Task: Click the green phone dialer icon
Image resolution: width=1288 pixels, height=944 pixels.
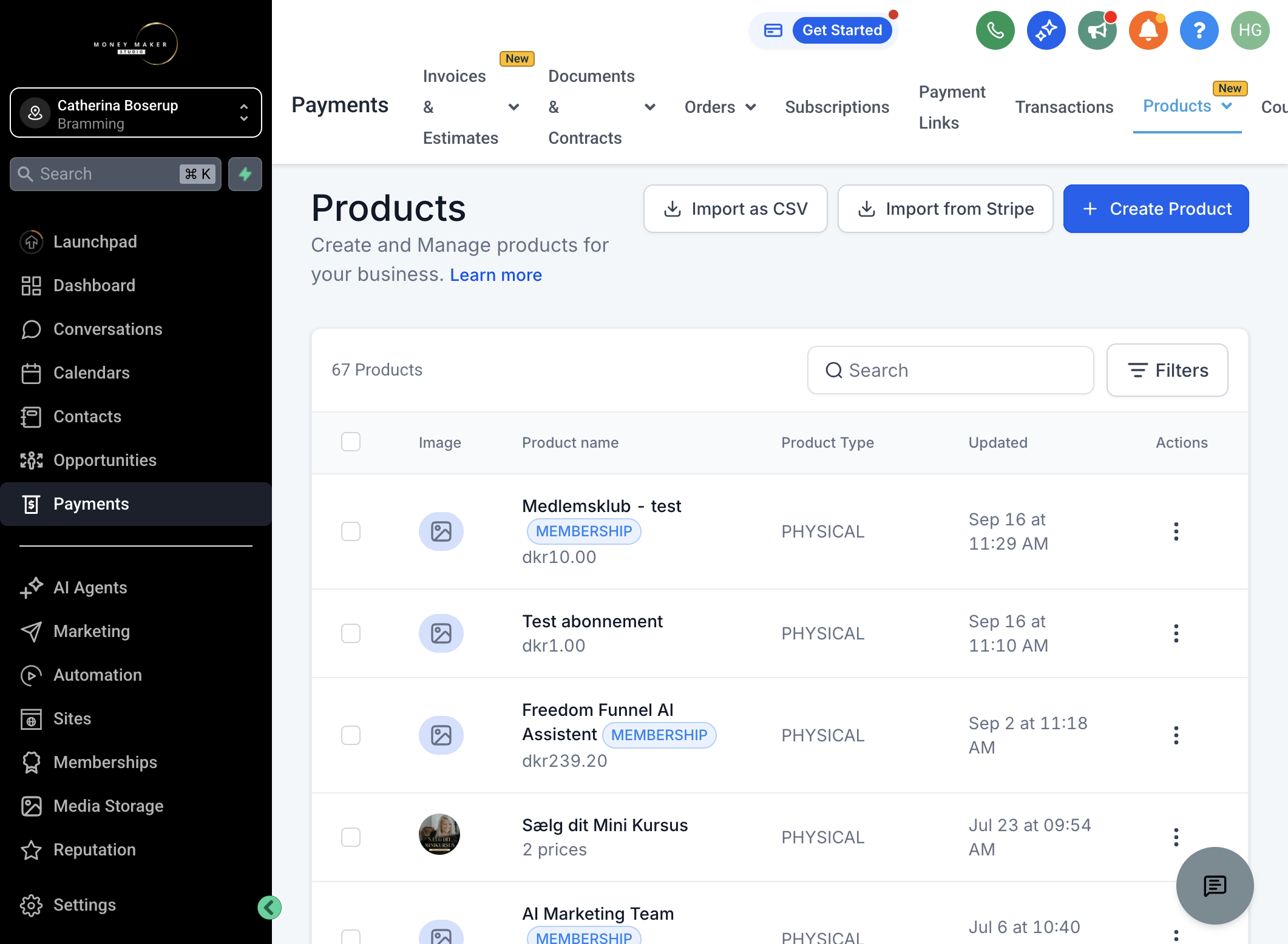Action: (995, 30)
